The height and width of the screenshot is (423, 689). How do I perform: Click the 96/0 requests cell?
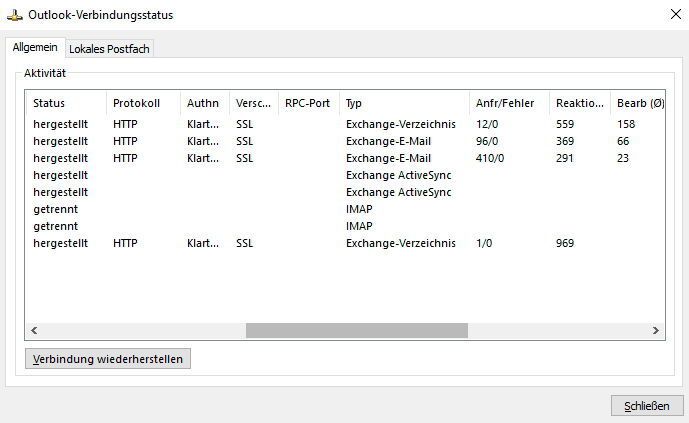pos(487,141)
